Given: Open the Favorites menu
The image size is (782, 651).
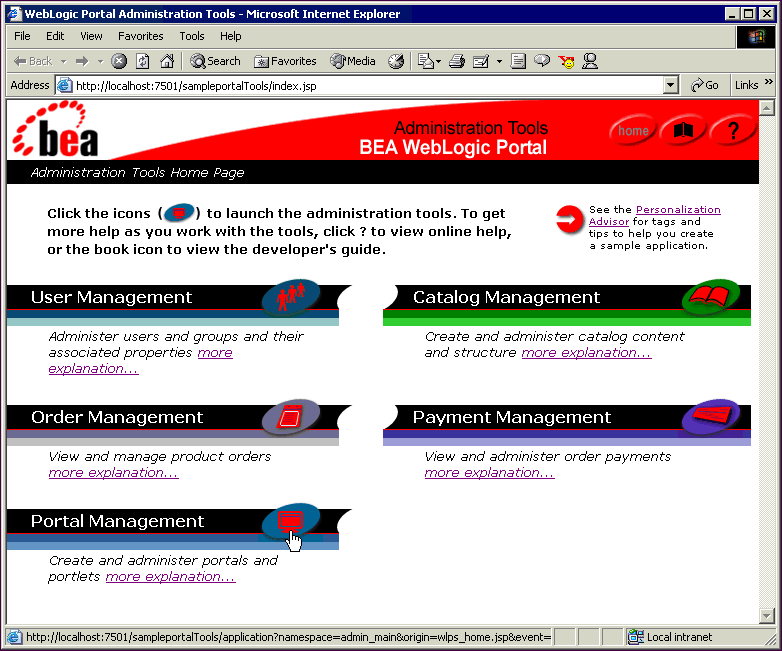Looking at the screenshot, I should click(141, 36).
